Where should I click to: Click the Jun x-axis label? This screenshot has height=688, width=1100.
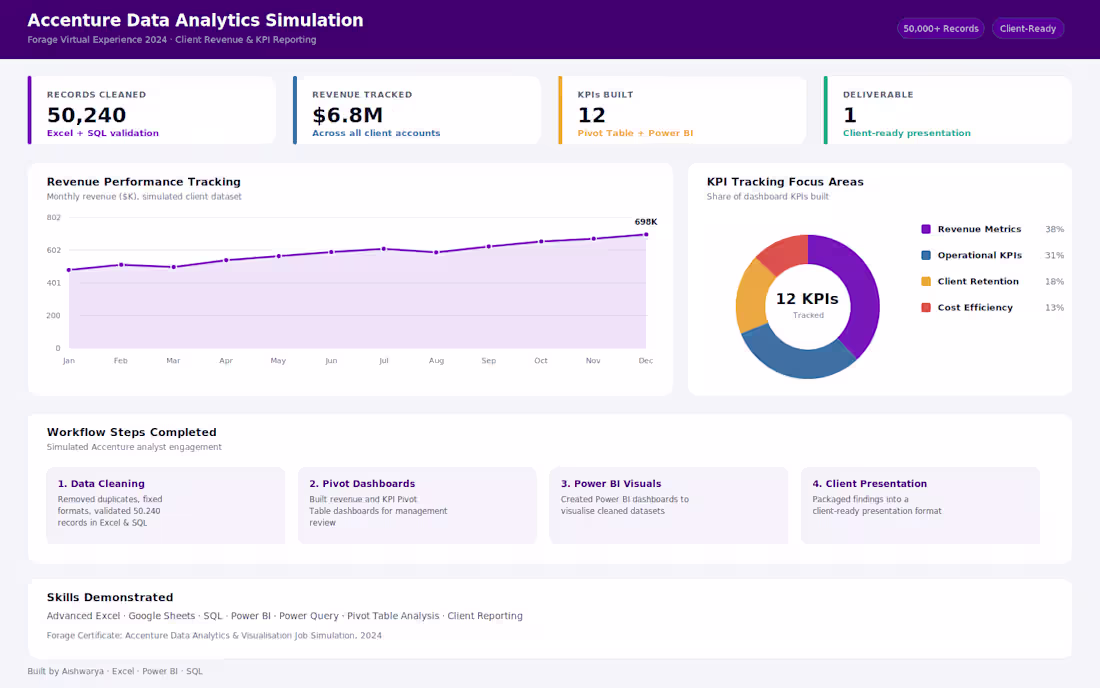click(331, 360)
